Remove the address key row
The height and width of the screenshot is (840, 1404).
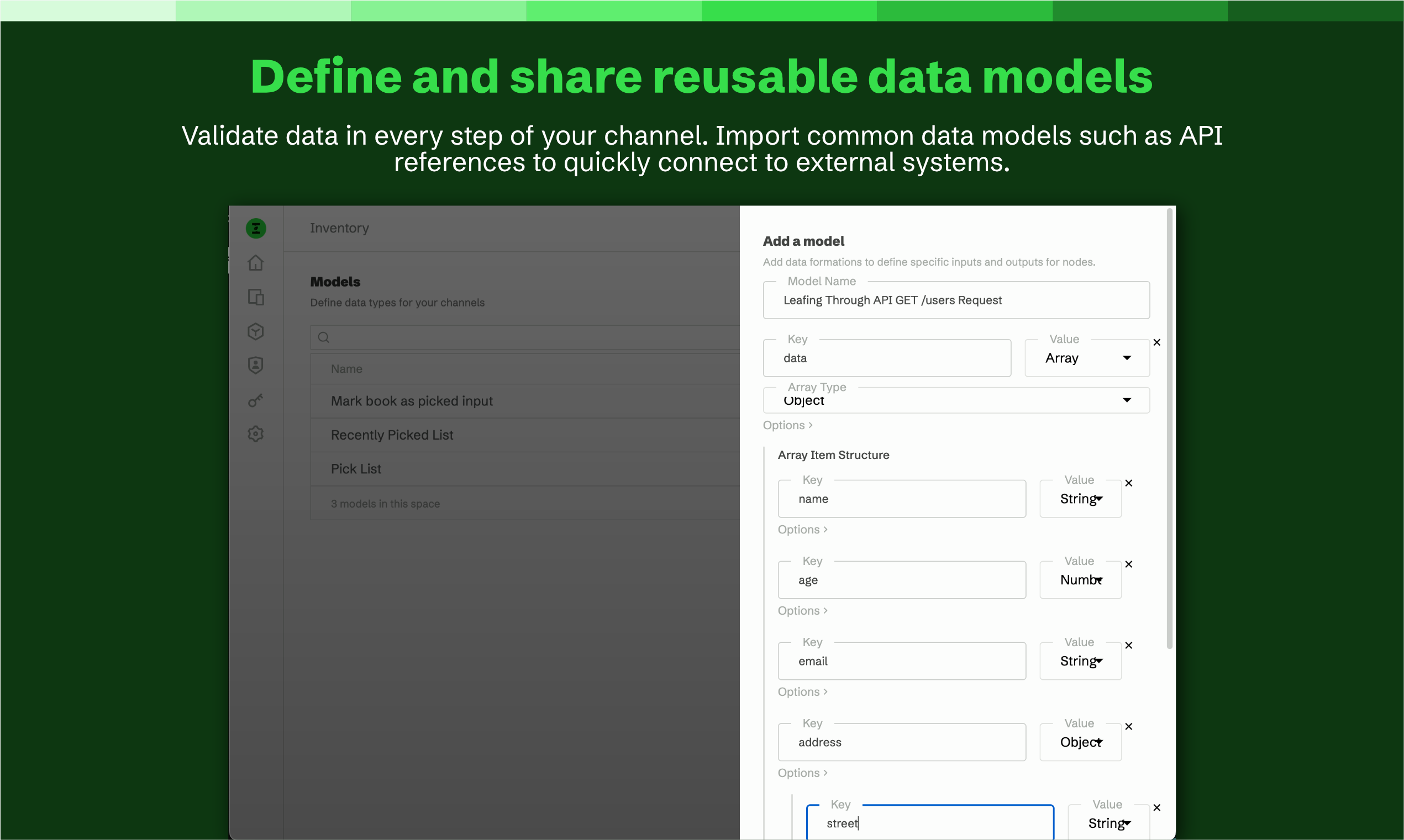coord(1128,726)
